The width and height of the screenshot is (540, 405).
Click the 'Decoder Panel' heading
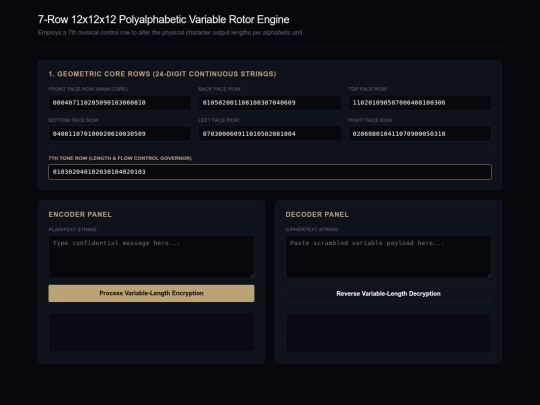coord(317,215)
